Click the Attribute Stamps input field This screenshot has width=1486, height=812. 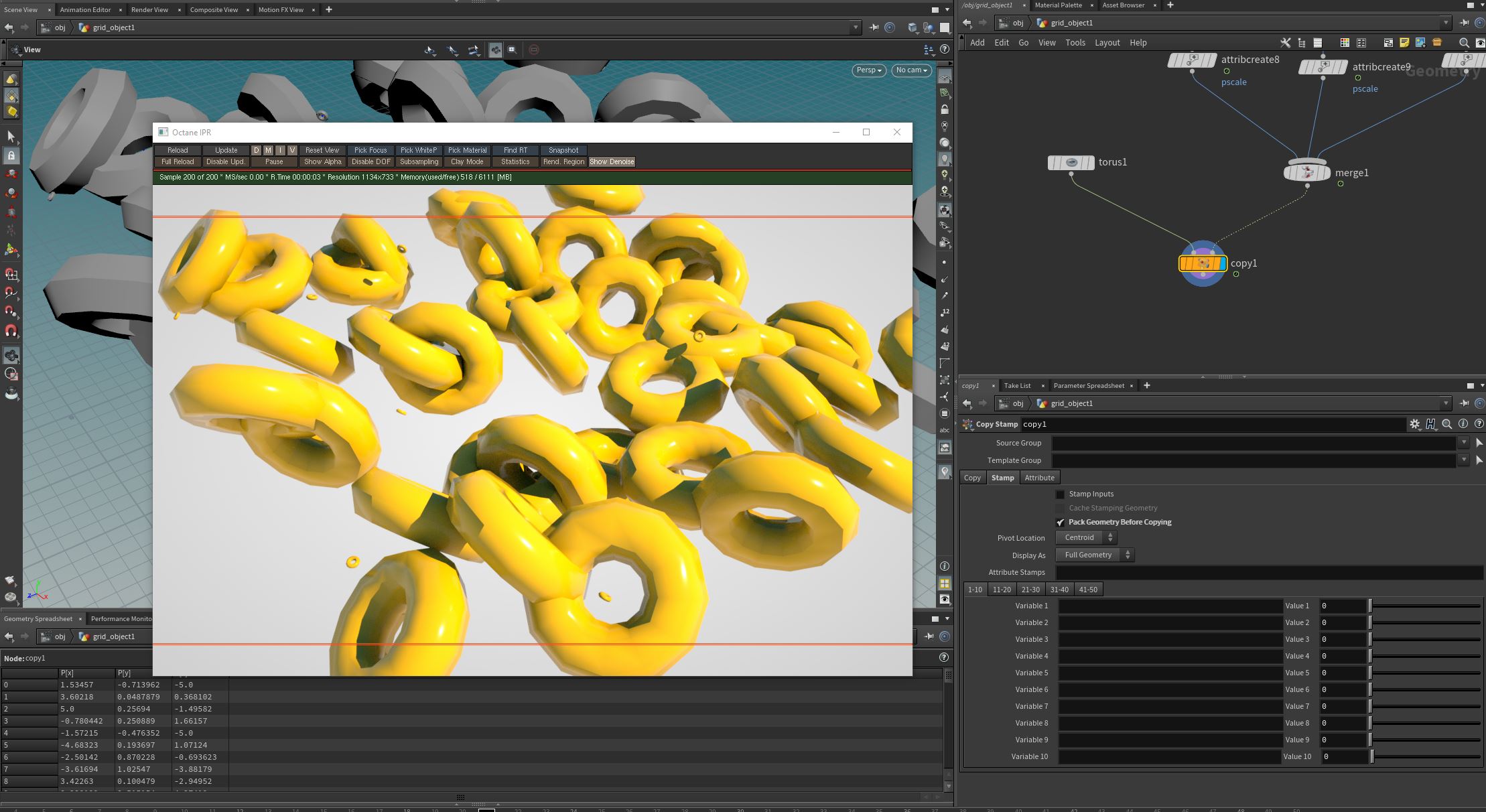1270,572
